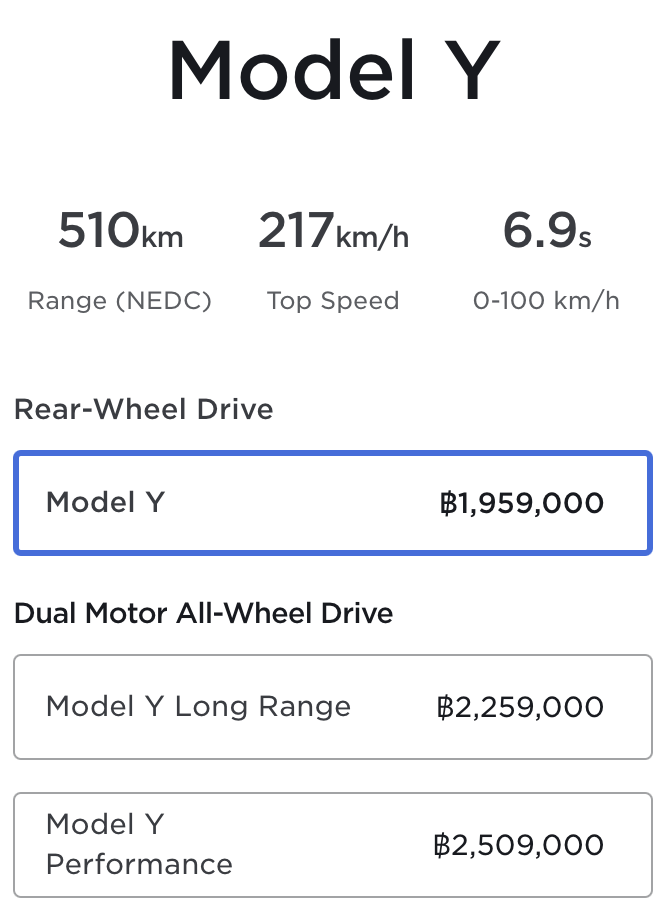Click the 217 top speed value
The width and height of the screenshot is (666, 910).
pos(295,231)
